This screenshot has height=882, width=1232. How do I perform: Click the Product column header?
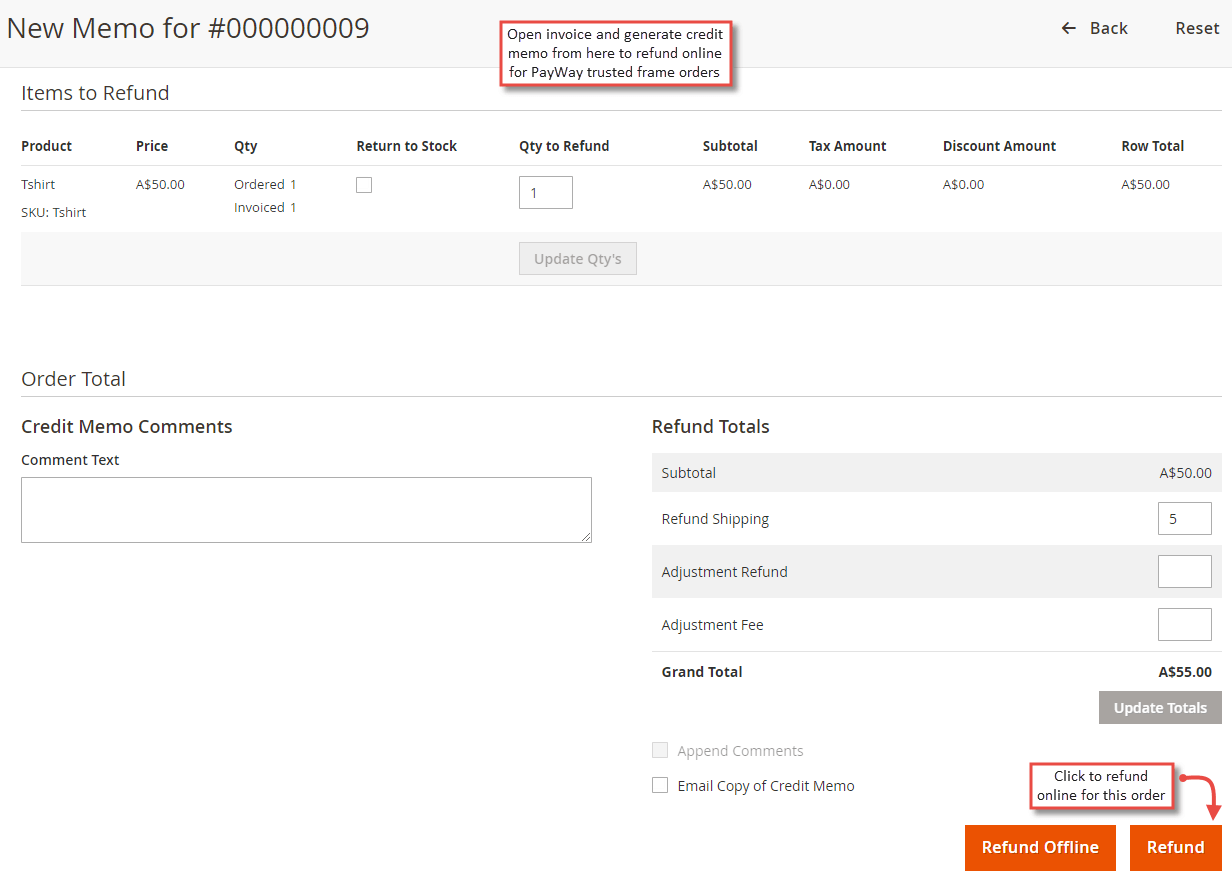tap(47, 146)
